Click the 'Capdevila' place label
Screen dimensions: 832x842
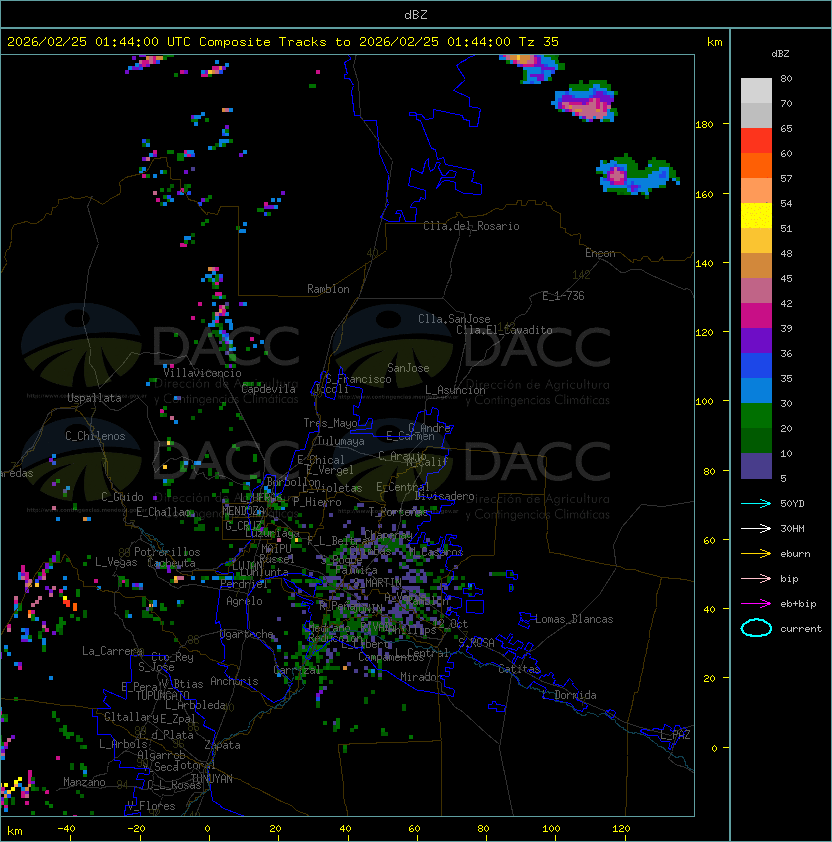pyautogui.click(x=269, y=389)
